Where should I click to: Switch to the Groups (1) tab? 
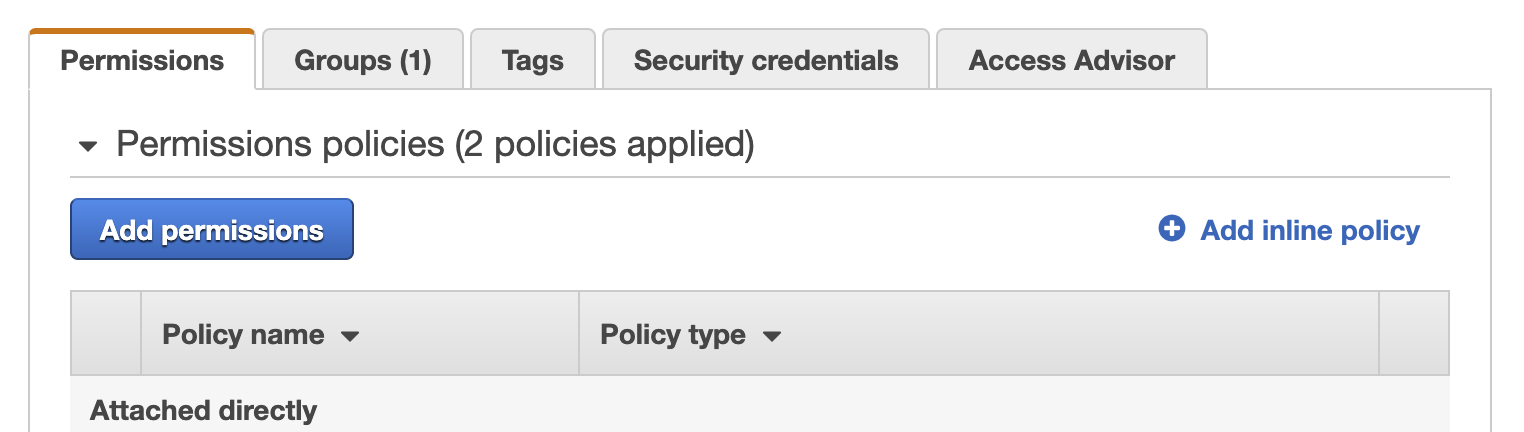[x=362, y=60]
